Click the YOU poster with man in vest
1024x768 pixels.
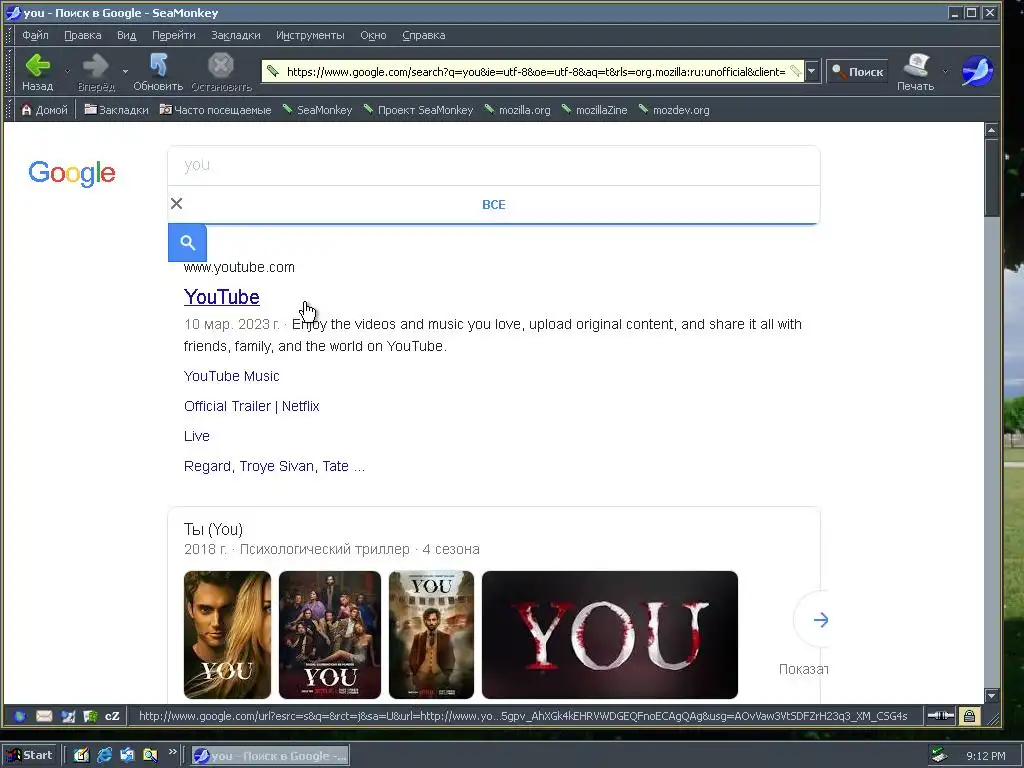pyautogui.click(x=431, y=635)
